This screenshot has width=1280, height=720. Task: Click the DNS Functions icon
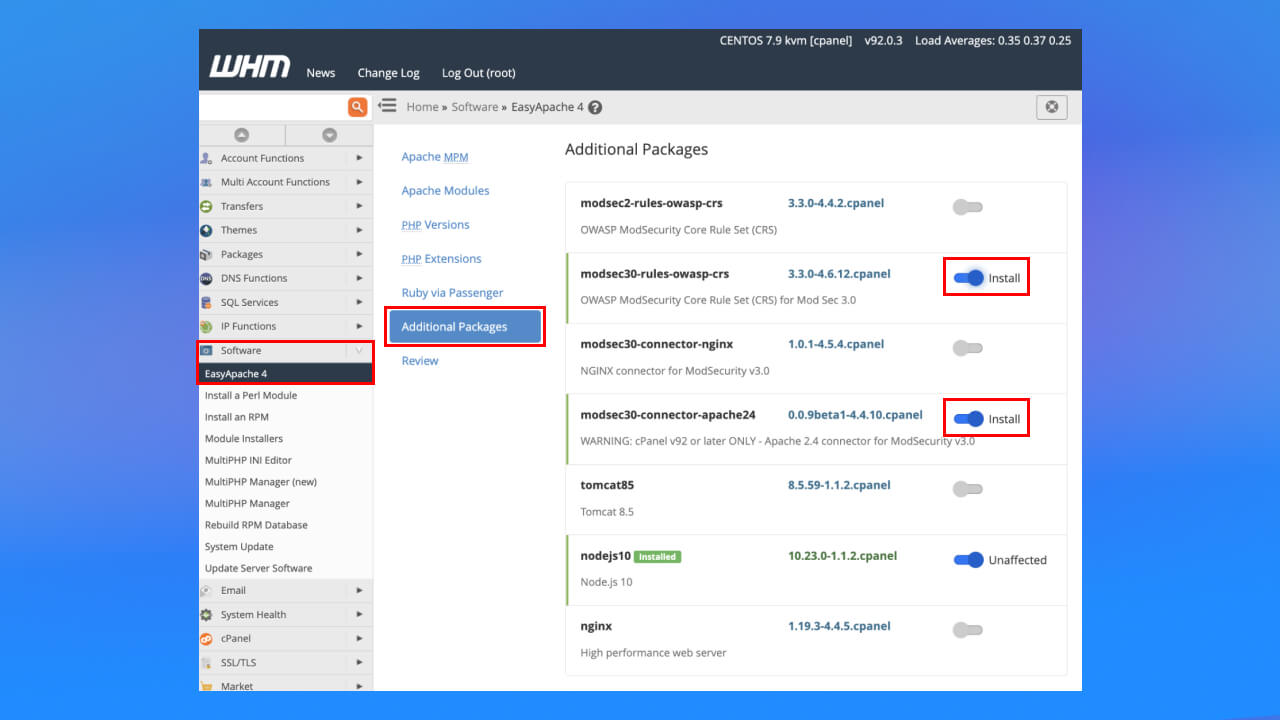click(x=206, y=278)
